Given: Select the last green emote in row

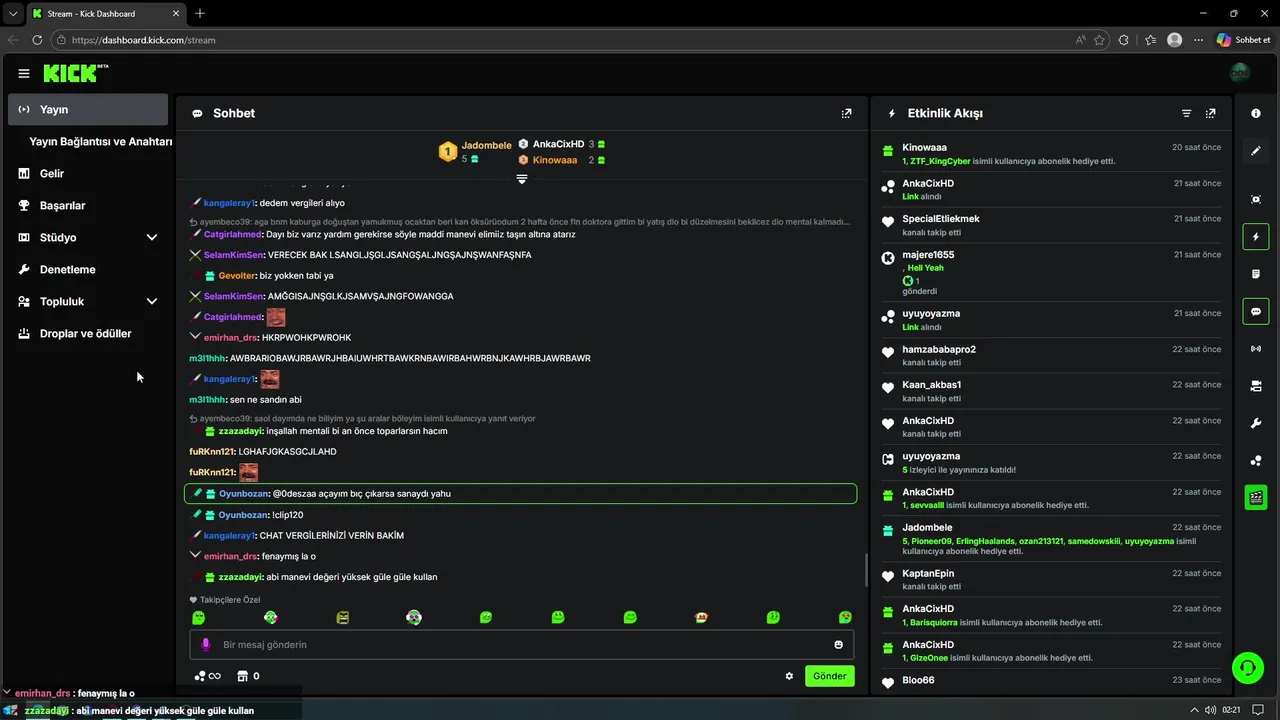Looking at the screenshot, I should 845,618.
